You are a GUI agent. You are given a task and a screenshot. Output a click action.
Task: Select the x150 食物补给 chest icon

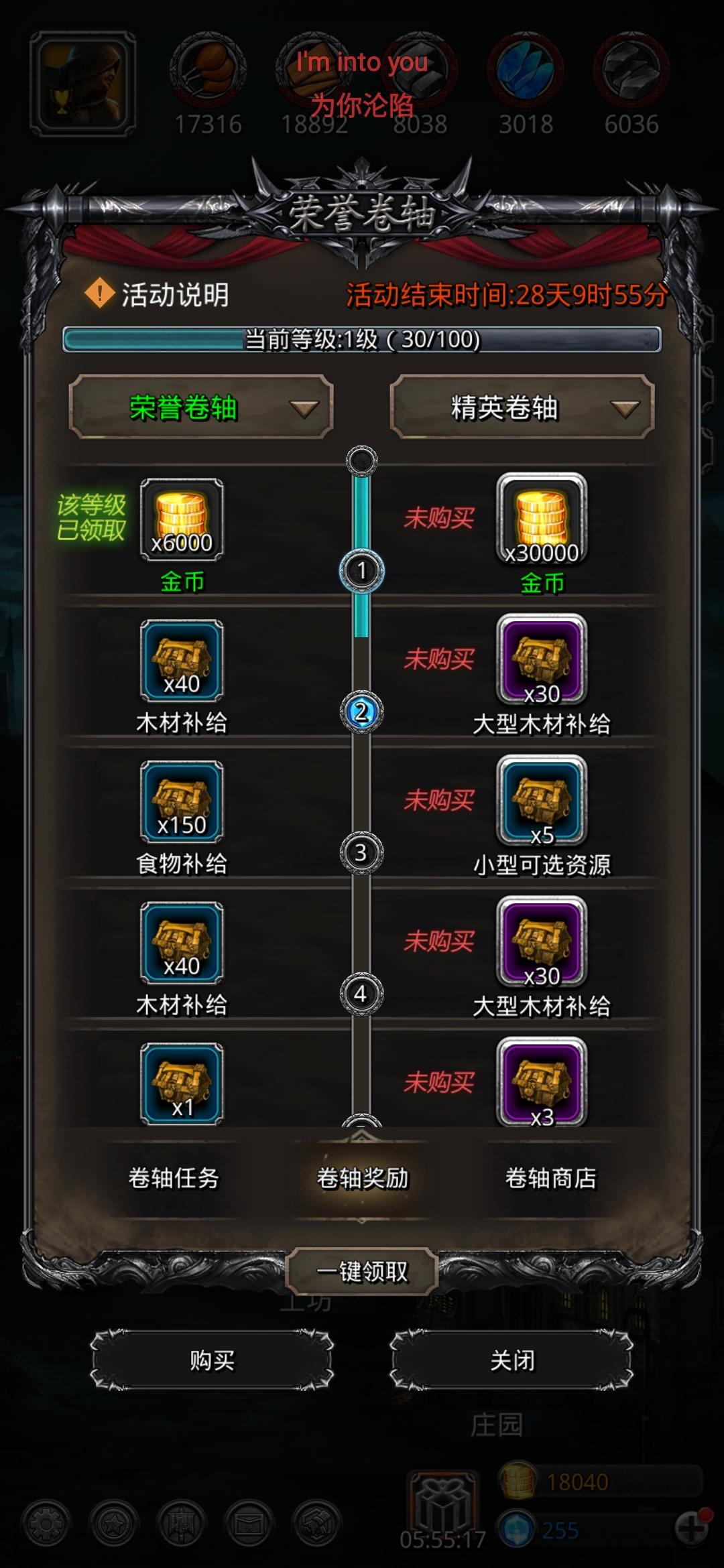point(182,801)
